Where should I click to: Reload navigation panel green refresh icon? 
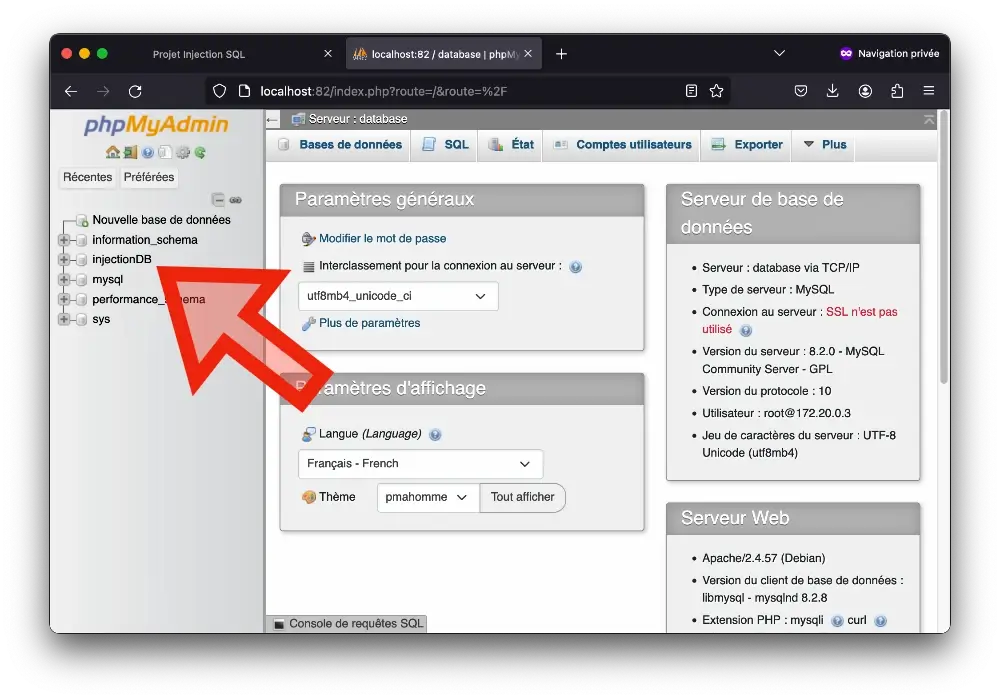200,152
